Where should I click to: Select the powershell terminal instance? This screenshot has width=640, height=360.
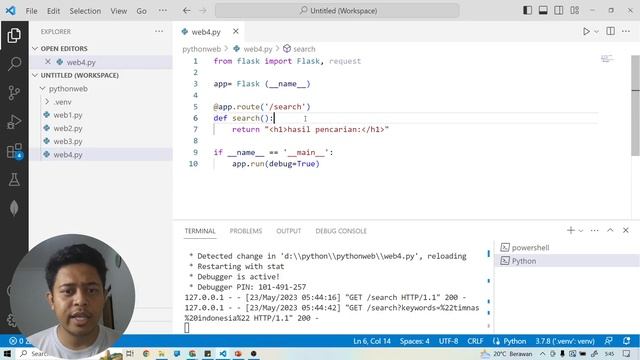pyautogui.click(x=567, y=247)
